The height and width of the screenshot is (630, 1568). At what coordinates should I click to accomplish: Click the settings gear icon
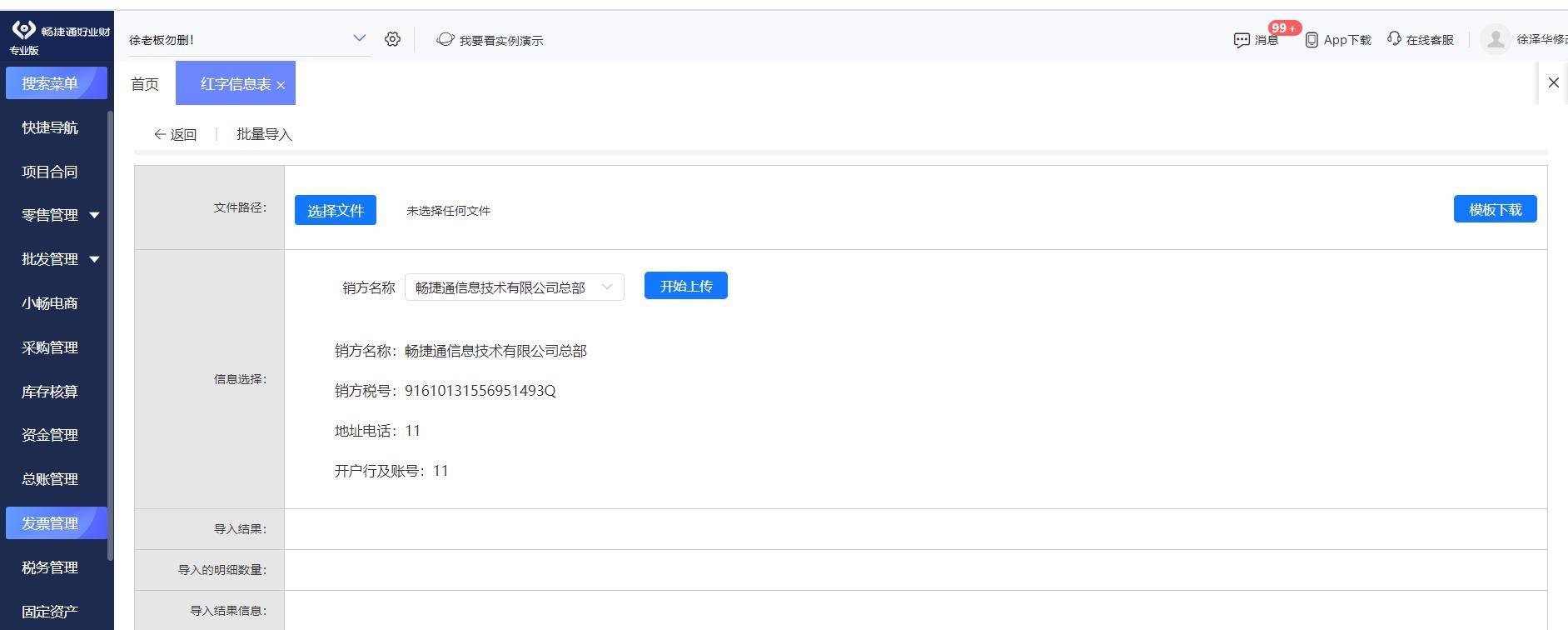coord(392,39)
